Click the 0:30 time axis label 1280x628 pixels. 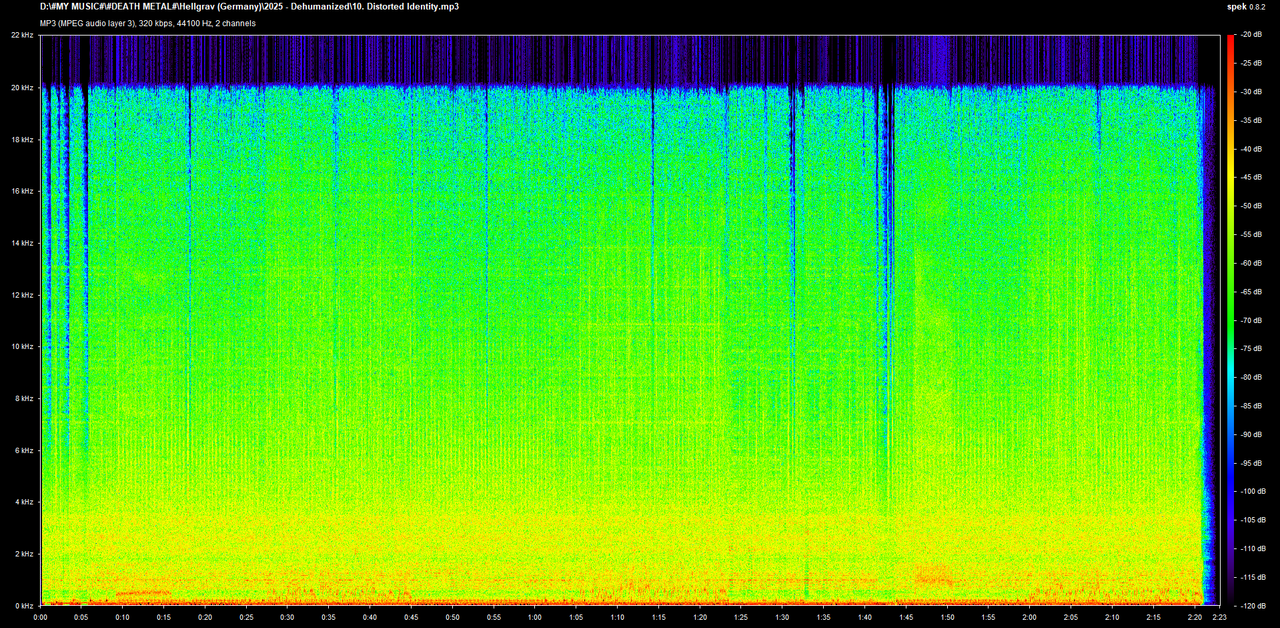coord(288,617)
